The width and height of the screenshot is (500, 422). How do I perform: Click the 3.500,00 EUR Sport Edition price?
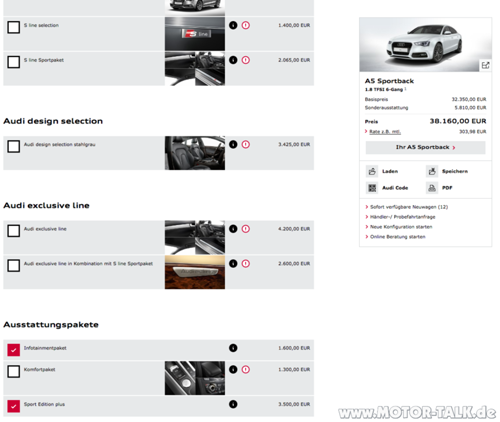[294, 404]
